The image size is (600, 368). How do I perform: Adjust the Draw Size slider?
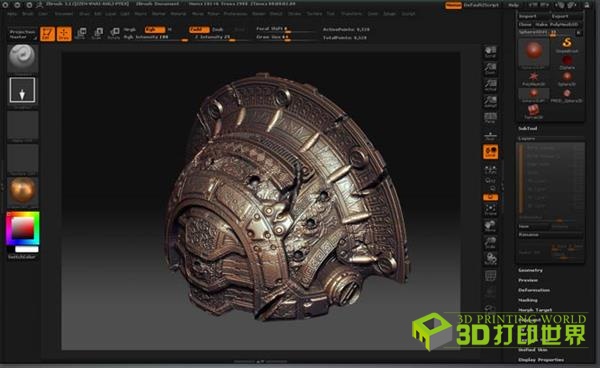point(286,37)
